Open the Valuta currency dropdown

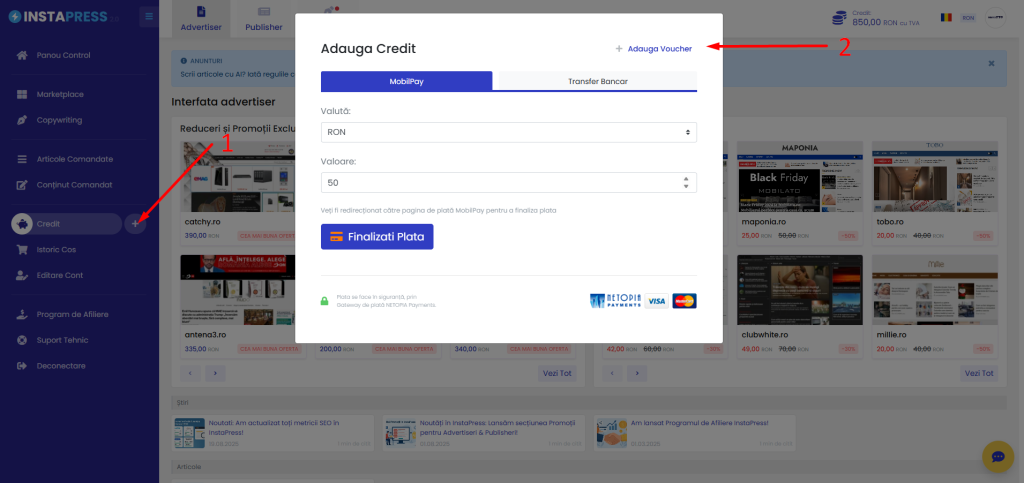click(508, 132)
